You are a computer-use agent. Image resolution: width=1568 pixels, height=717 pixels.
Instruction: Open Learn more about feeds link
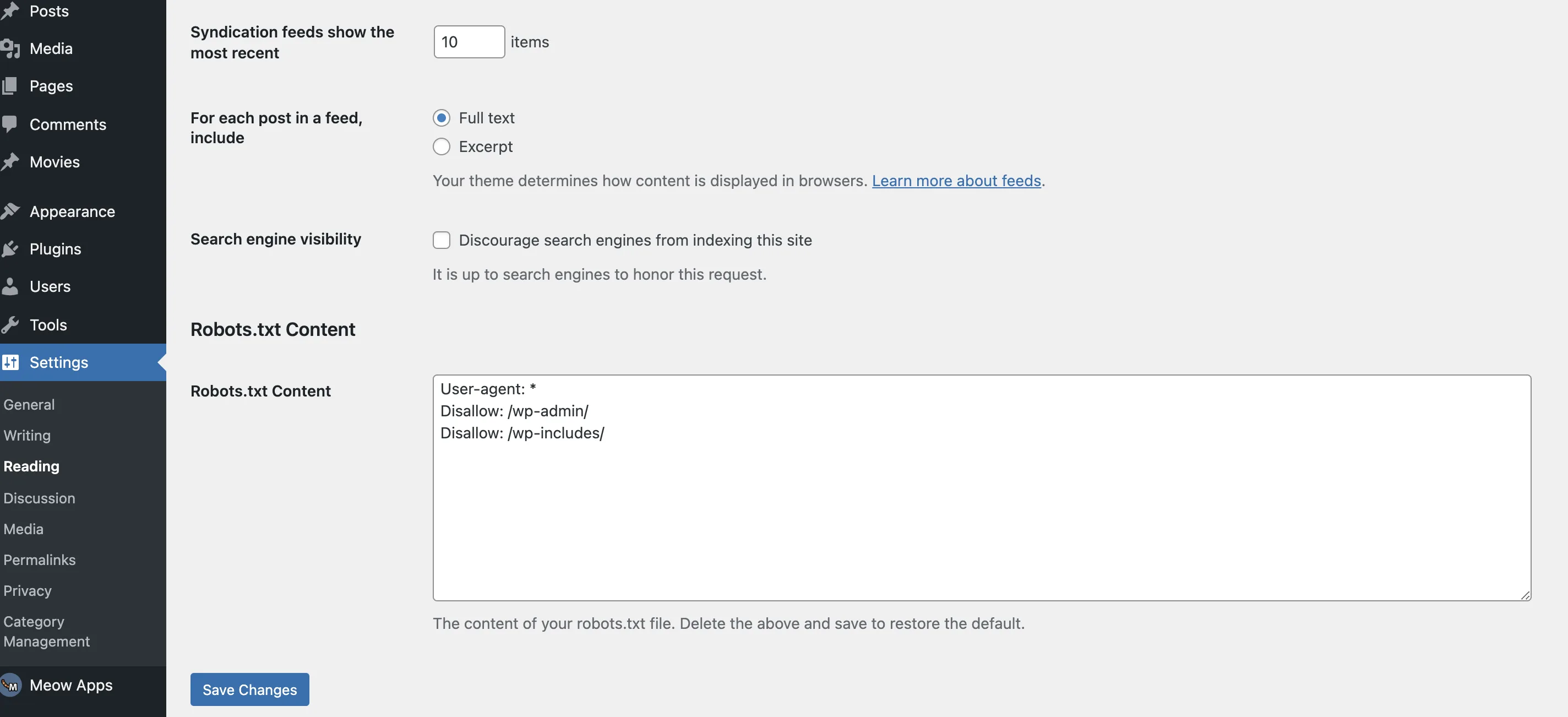click(956, 181)
